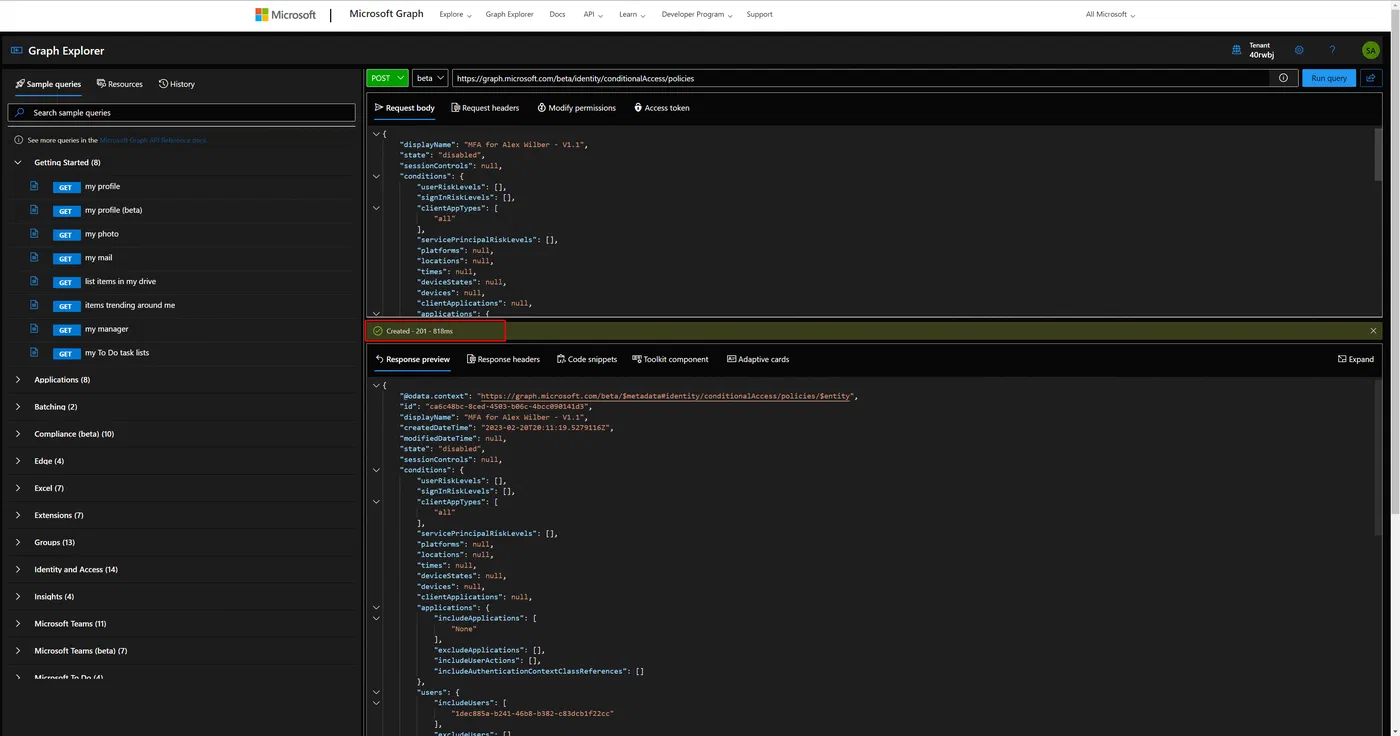1400x736 pixels.
Task: Click document icon beside items trending around me
Action: coord(34,305)
